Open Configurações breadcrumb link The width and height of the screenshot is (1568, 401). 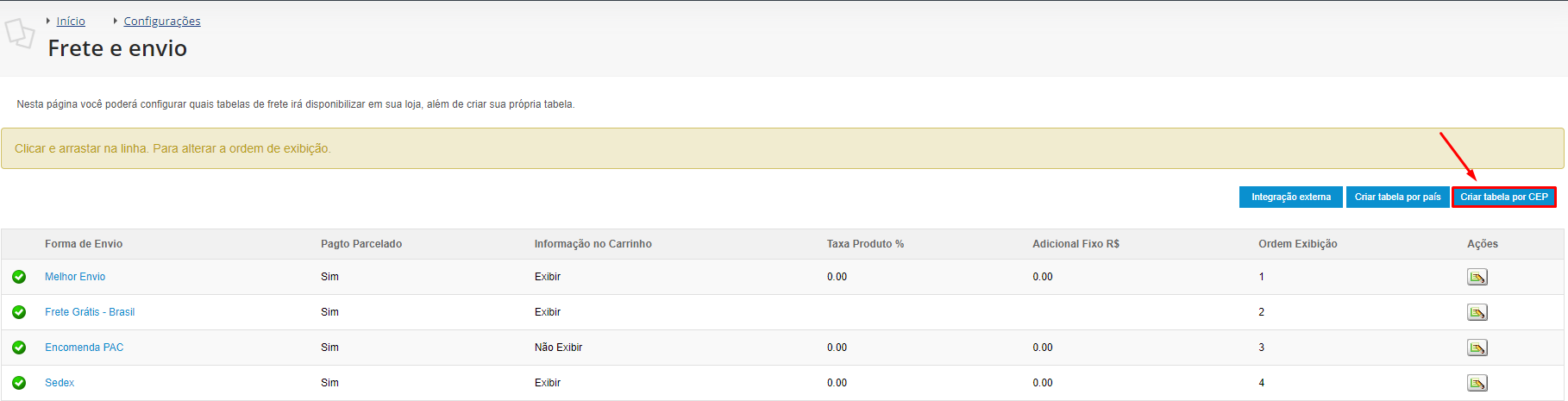[162, 21]
